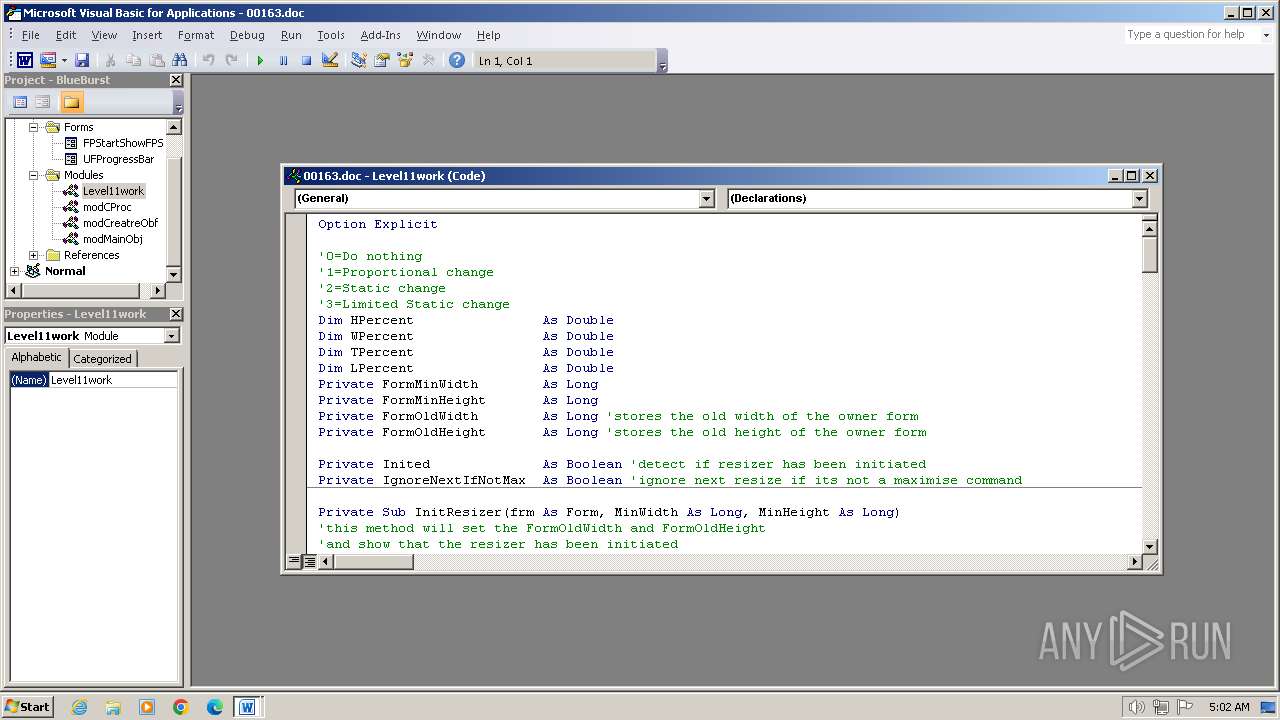
Task: Open the (Declarations) procedure dropdown
Action: pyautogui.click(x=1139, y=199)
